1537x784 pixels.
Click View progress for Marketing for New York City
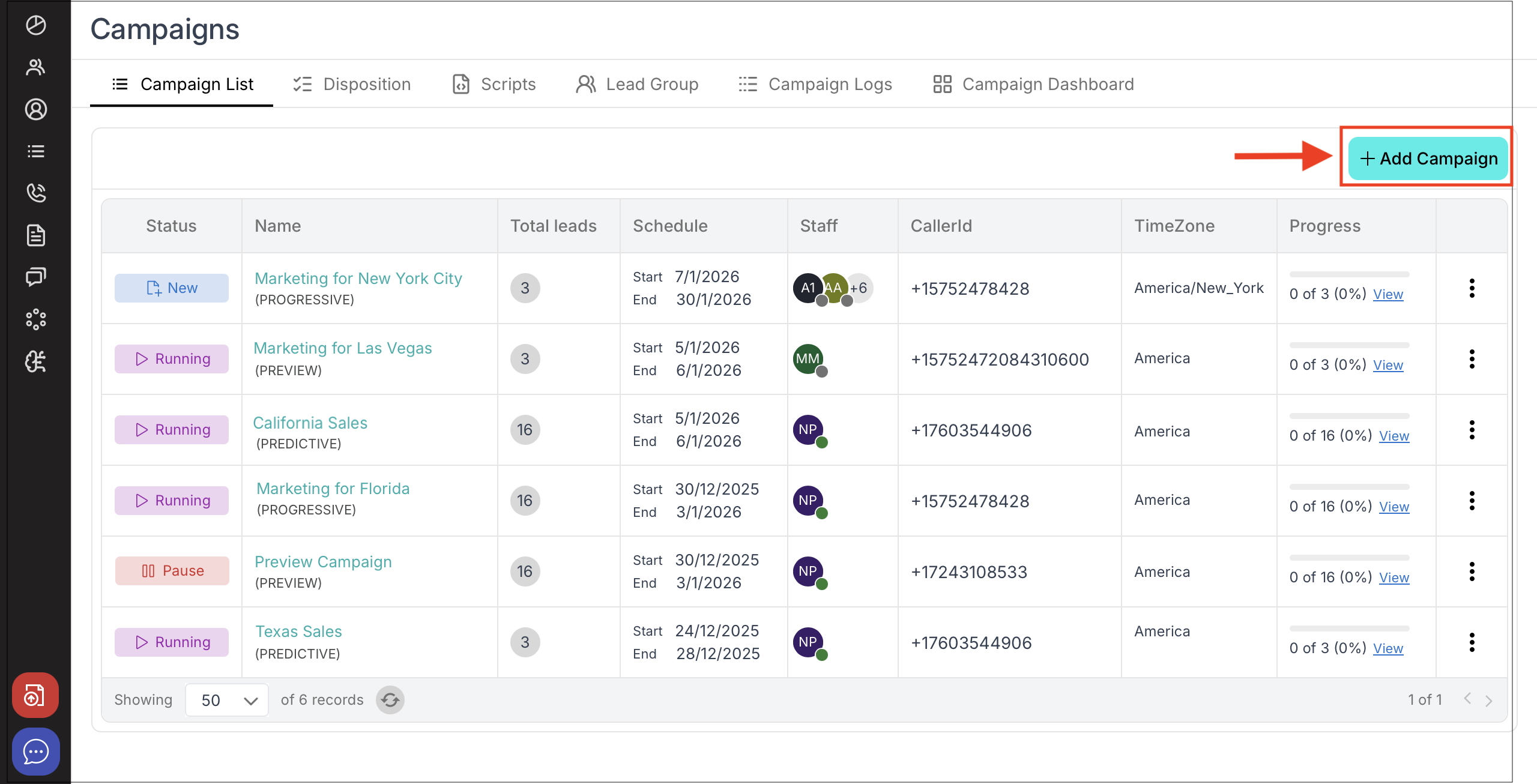point(1388,294)
